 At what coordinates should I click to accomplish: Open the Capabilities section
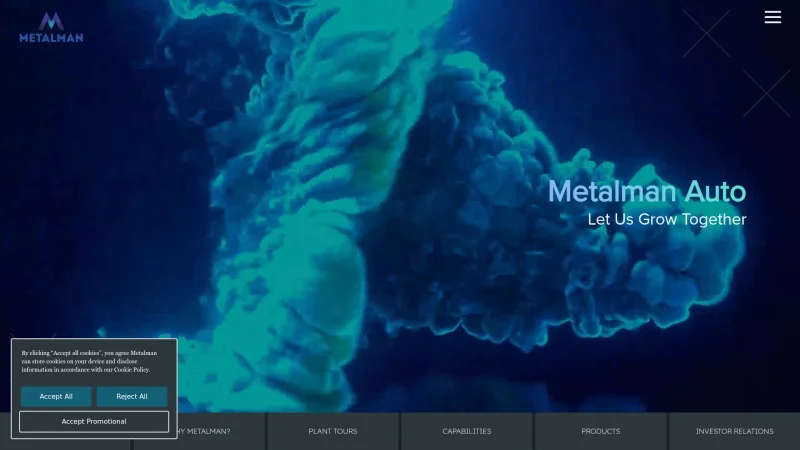[x=467, y=431]
